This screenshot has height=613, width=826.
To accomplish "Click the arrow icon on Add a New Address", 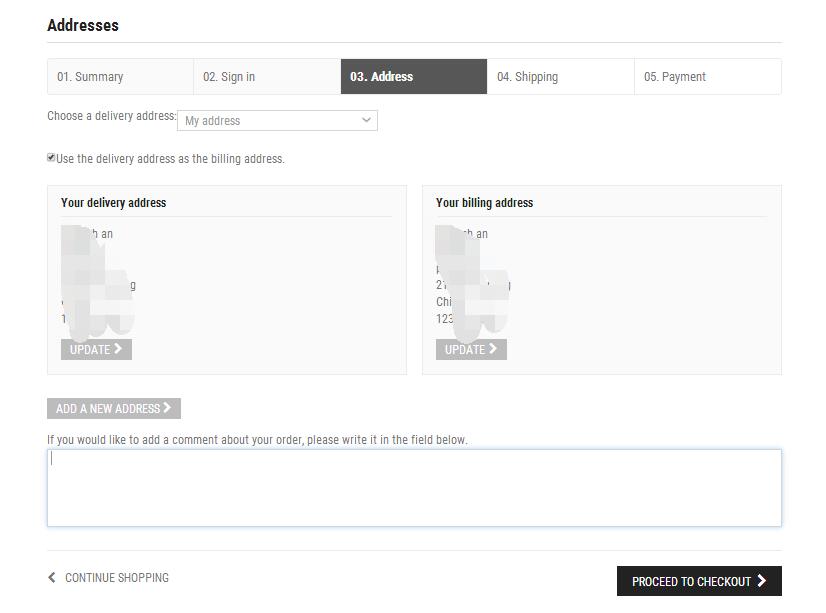I will [167, 408].
